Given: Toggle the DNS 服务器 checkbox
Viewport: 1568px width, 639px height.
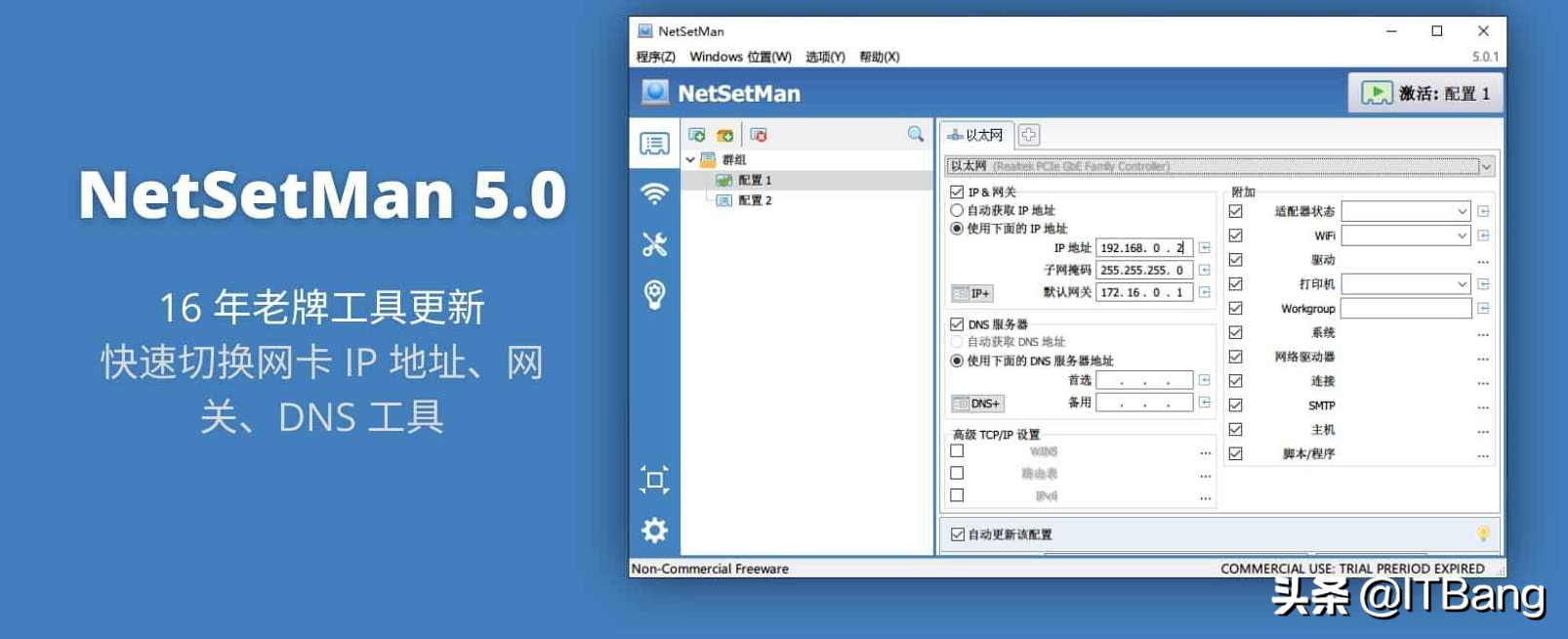Looking at the screenshot, I should (x=957, y=324).
